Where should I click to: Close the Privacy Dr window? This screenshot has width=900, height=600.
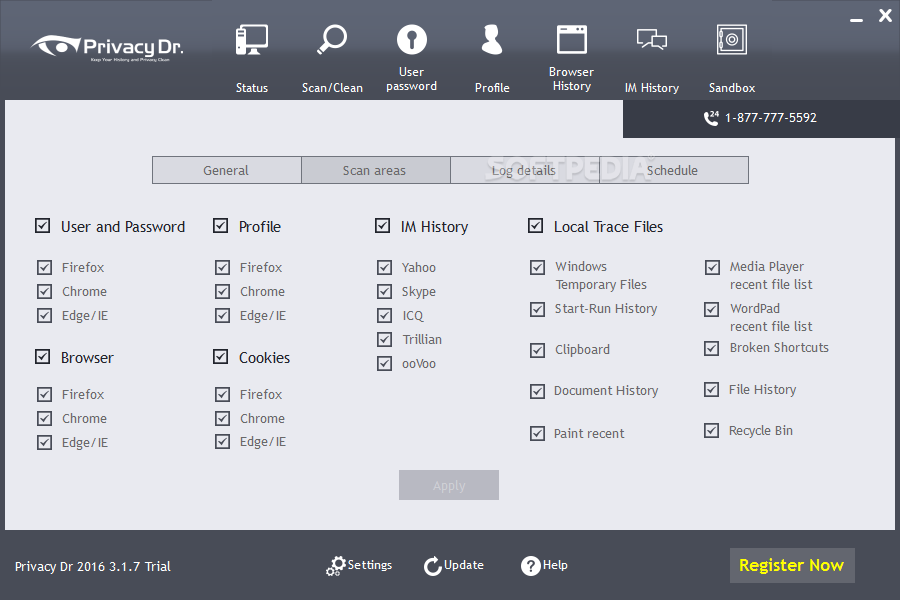pyautogui.click(x=885, y=16)
